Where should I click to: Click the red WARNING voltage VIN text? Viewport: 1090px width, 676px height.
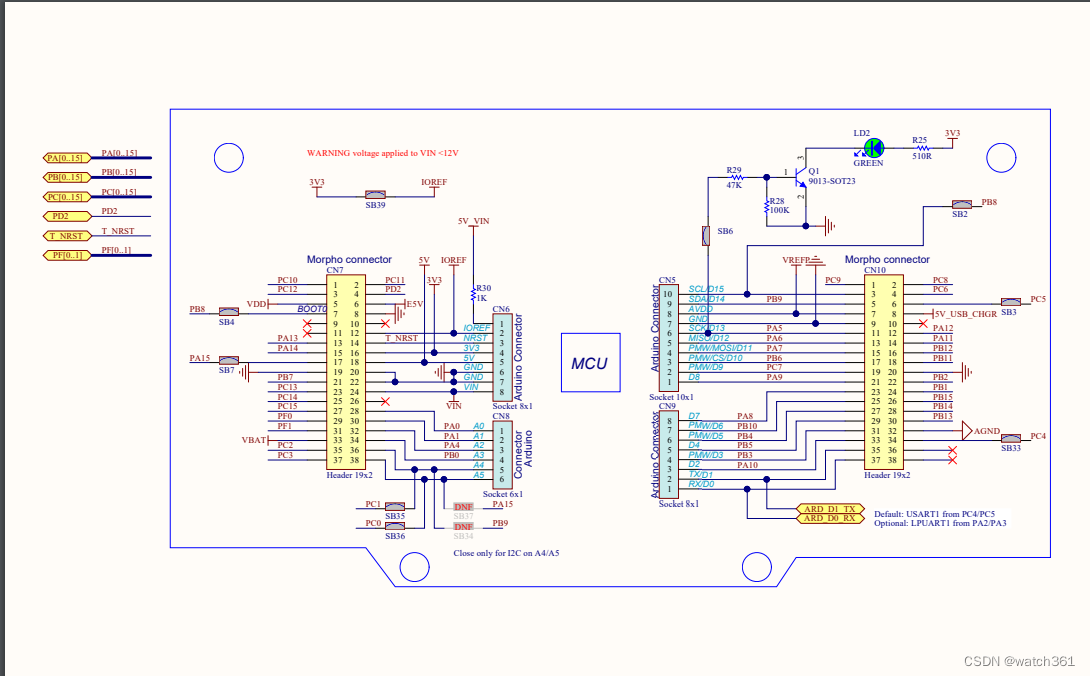coord(382,153)
